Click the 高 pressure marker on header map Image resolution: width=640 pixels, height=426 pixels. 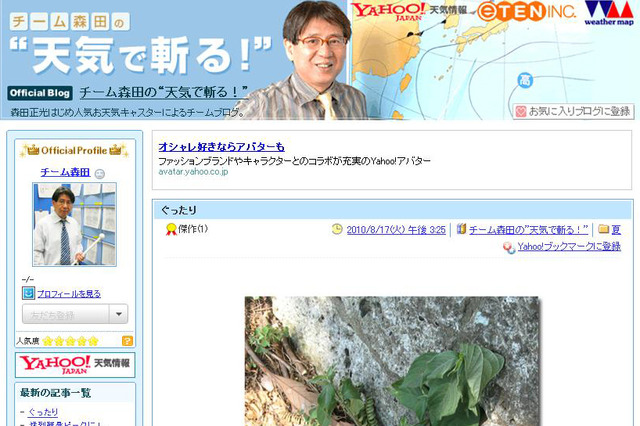(x=525, y=80)
